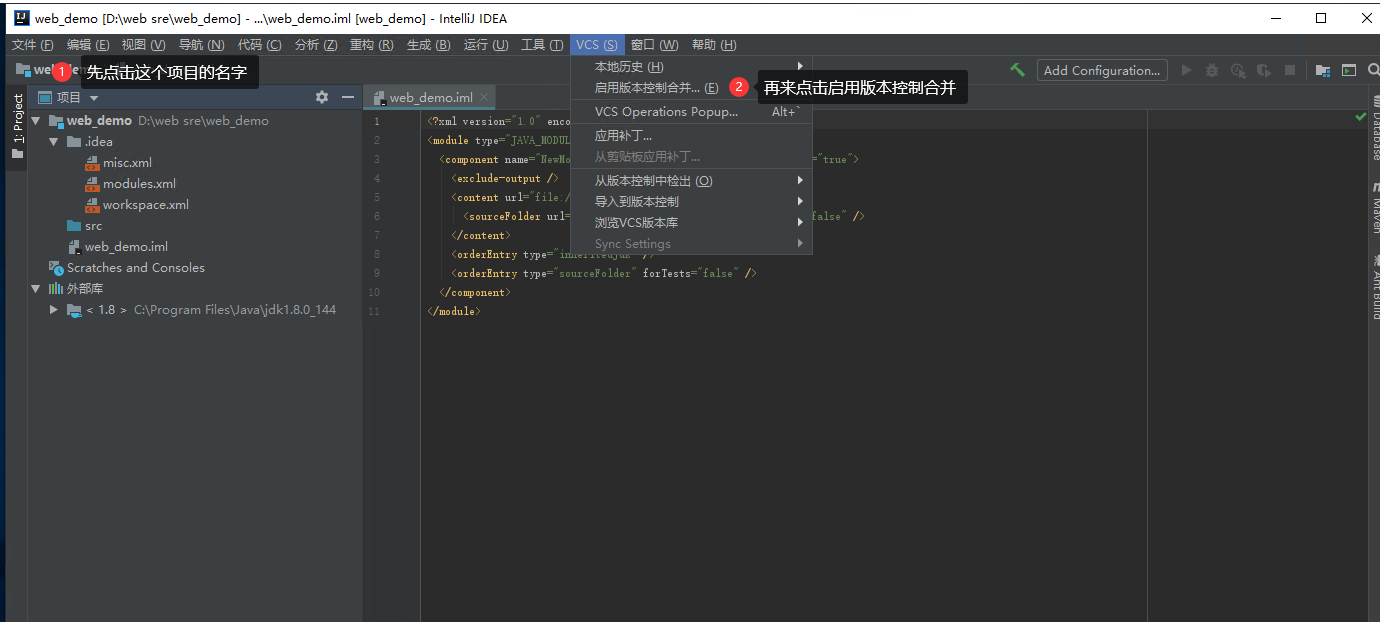
Task: Open Project view settings gear icon
Action: 322,97
